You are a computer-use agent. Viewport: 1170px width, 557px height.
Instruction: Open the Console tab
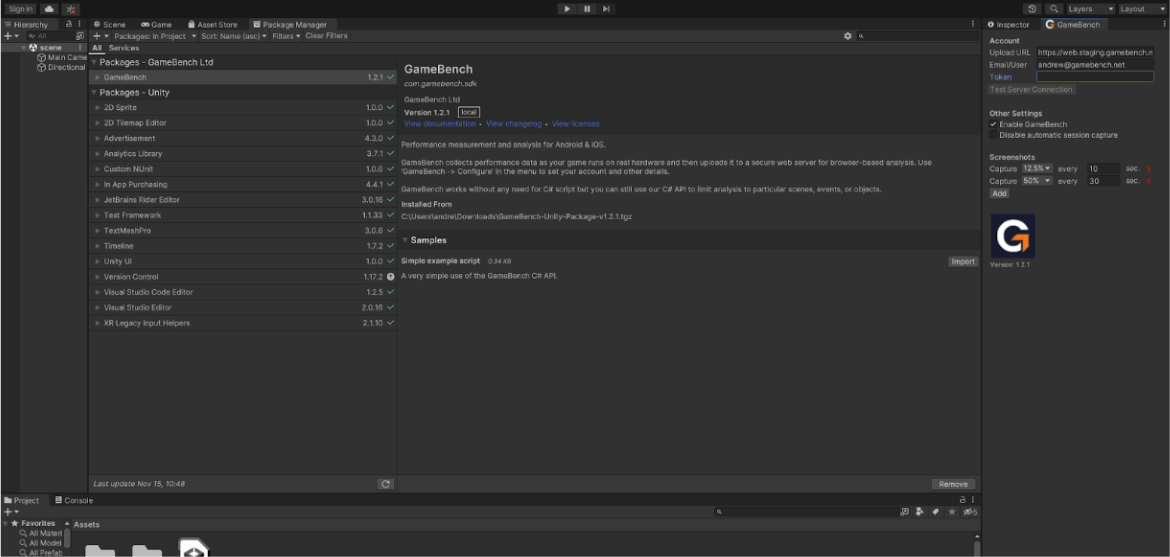pos(74,500)
